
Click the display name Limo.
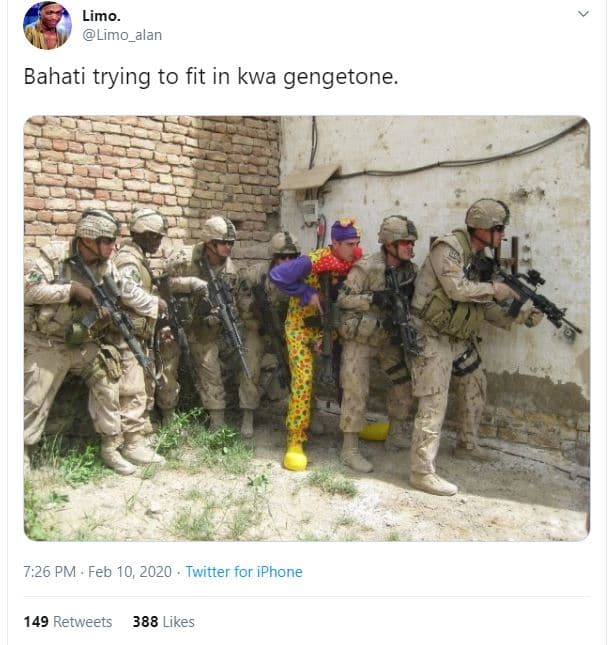click(101, 16)
